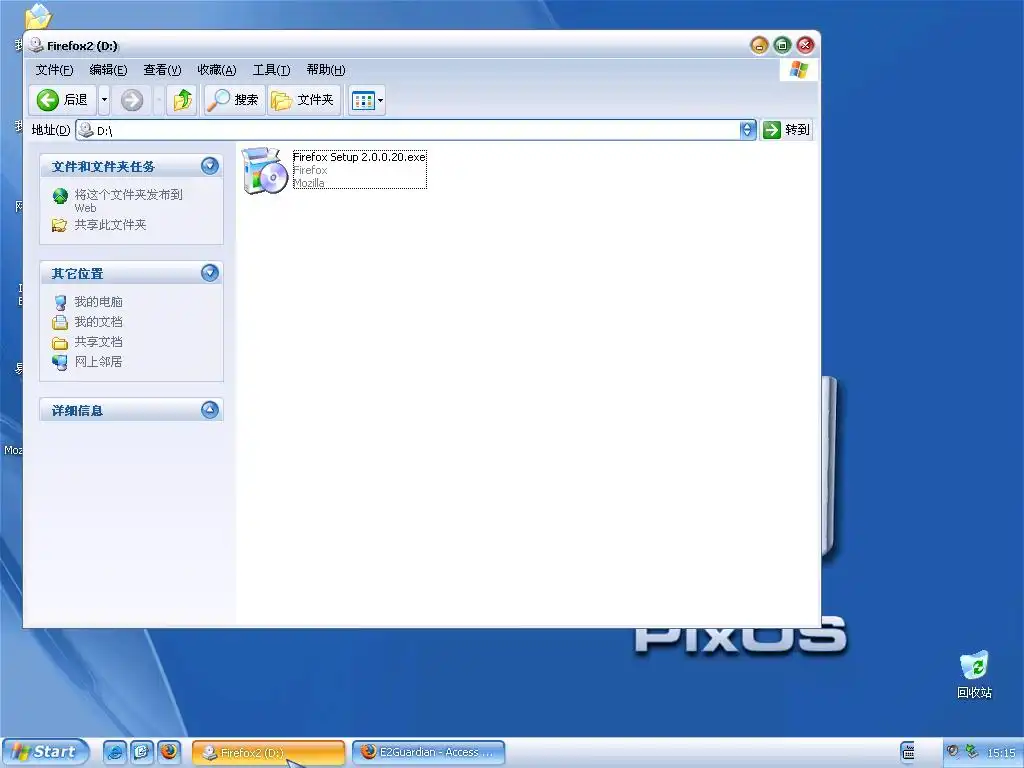Open the 查看(V) menu

pyautogui.click(x=162, y=70)
